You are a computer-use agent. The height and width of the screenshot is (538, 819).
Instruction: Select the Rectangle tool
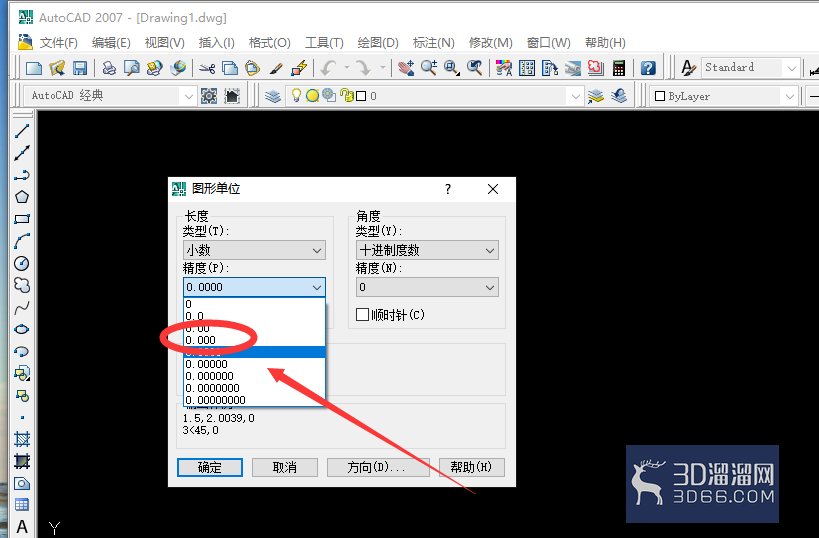click(x=21, y=219)
